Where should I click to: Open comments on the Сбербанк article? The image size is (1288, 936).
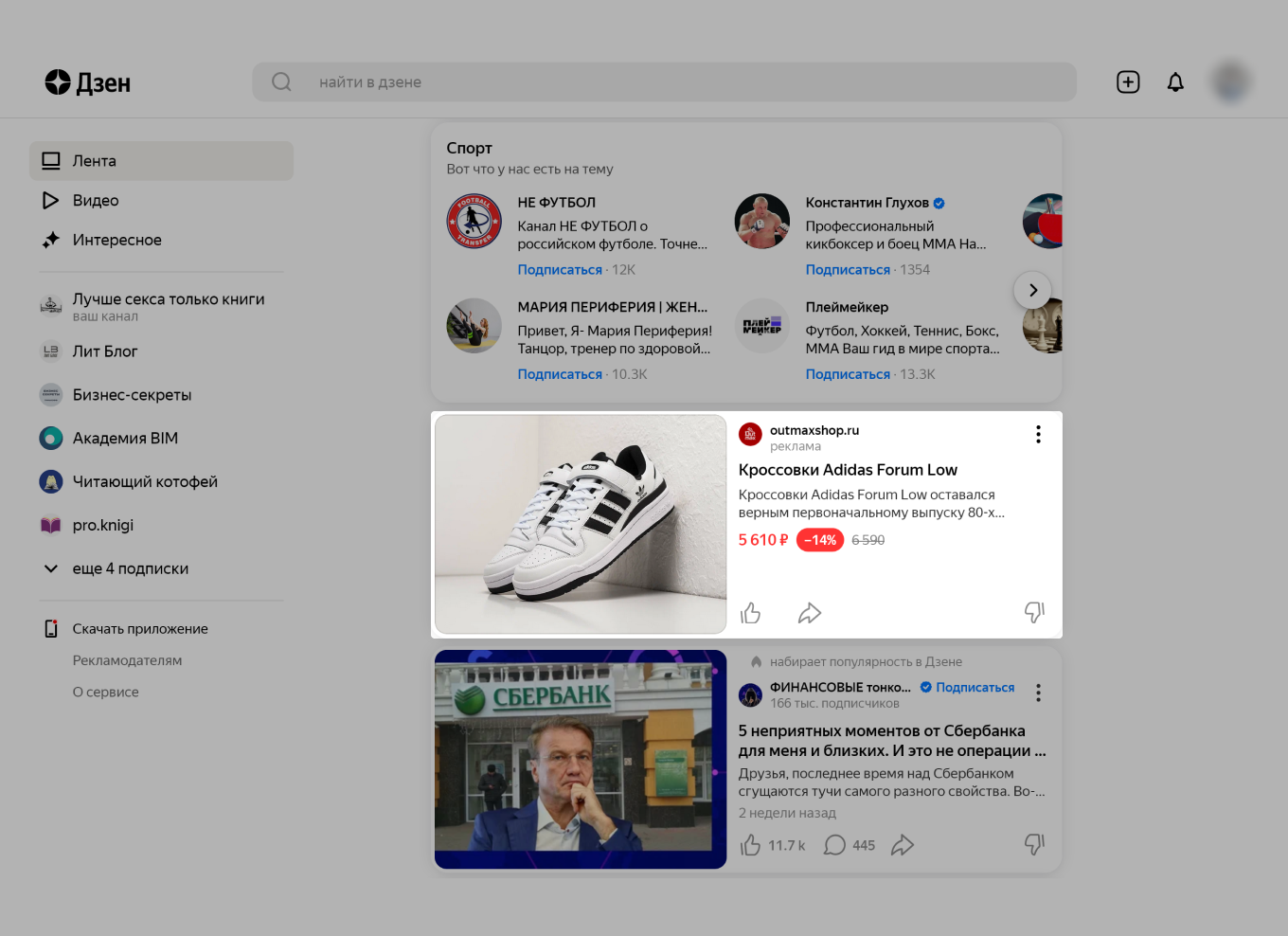pyautogui.click(x=834, y=845)
